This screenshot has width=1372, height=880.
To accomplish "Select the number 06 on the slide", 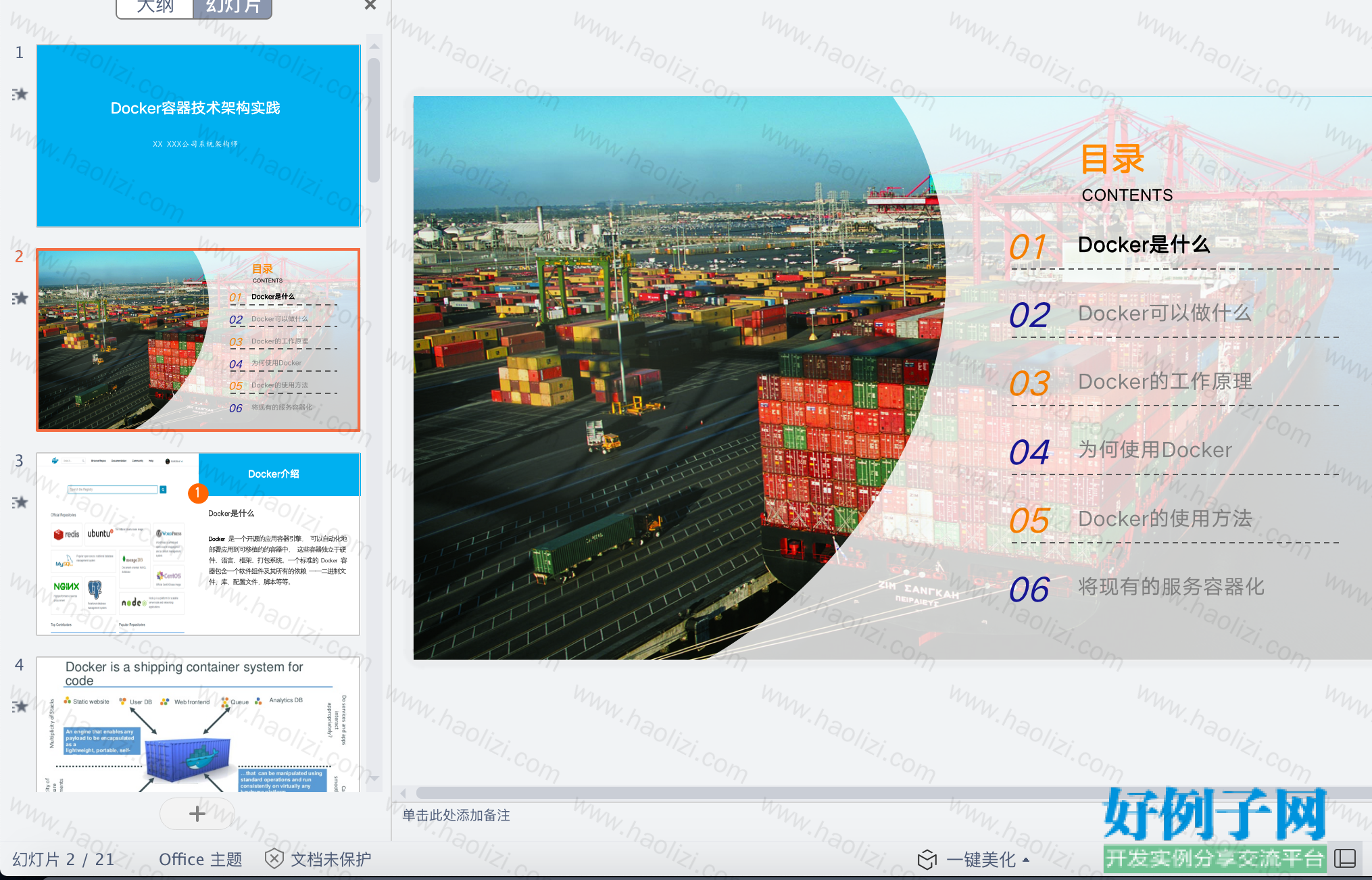I will point(1029,589).
